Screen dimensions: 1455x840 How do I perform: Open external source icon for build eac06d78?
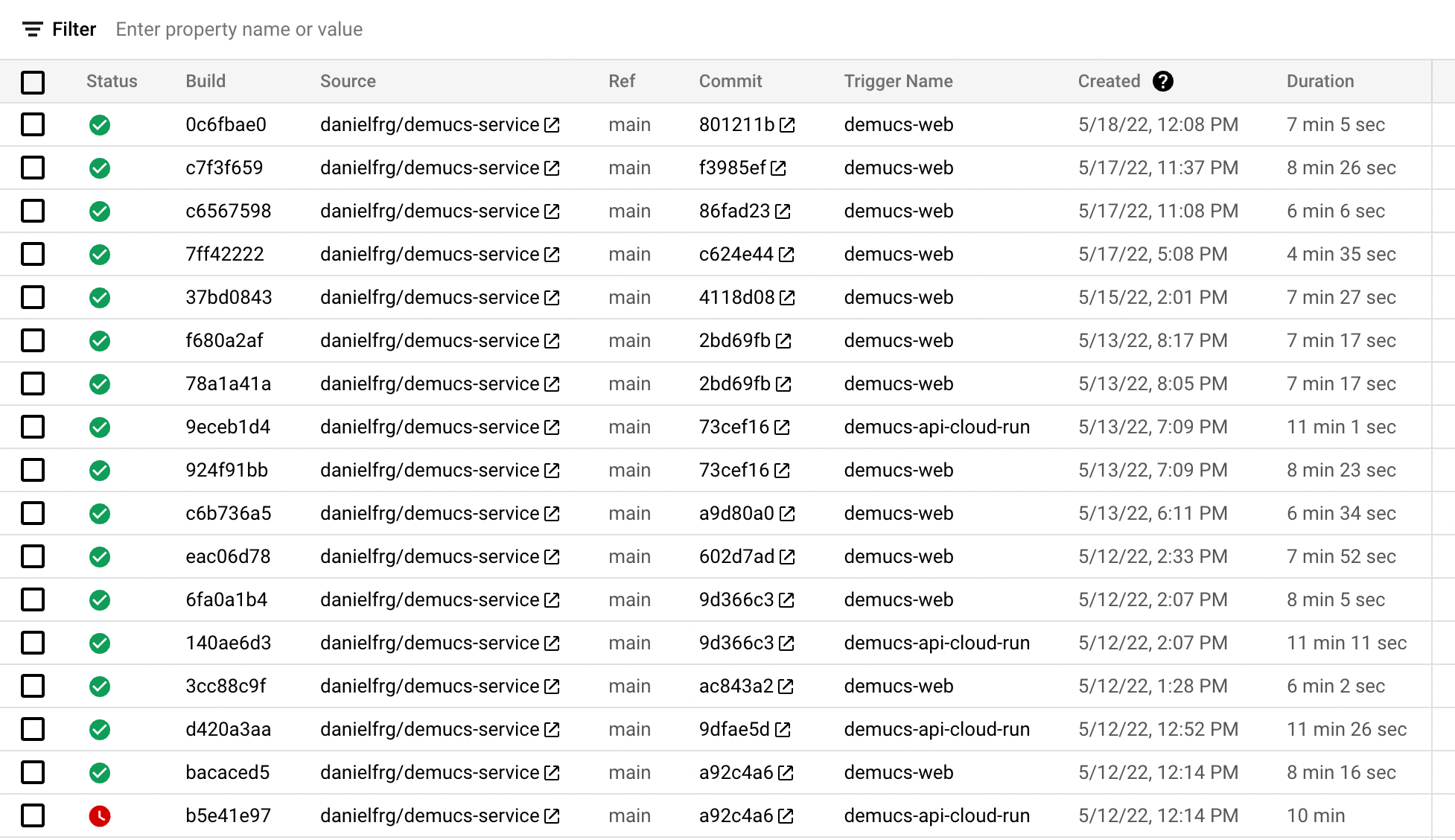point(552,557)
